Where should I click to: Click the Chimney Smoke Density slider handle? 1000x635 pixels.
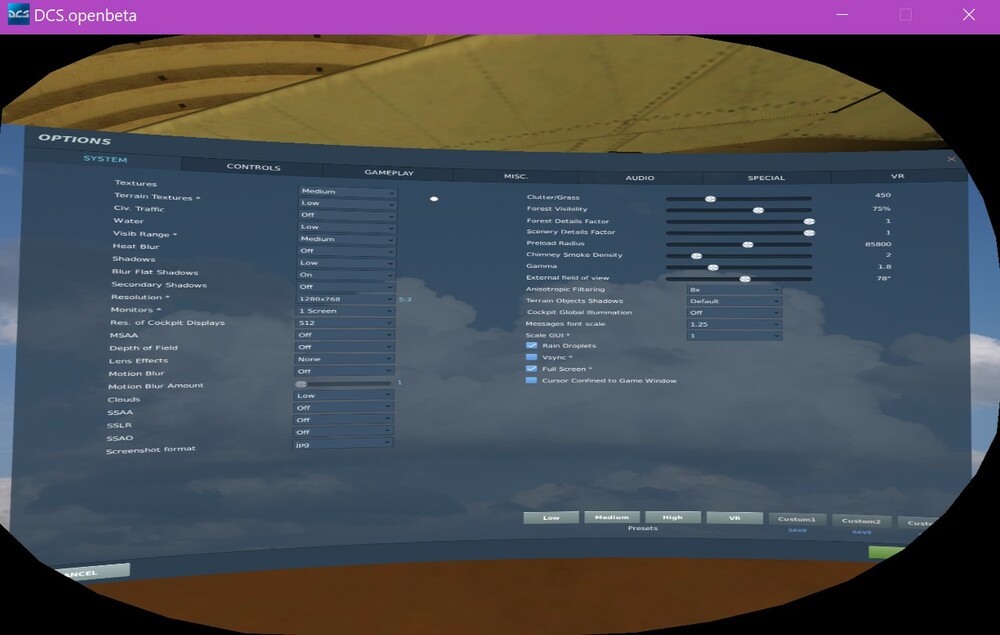pyautogui.click(x=696, y=256)
